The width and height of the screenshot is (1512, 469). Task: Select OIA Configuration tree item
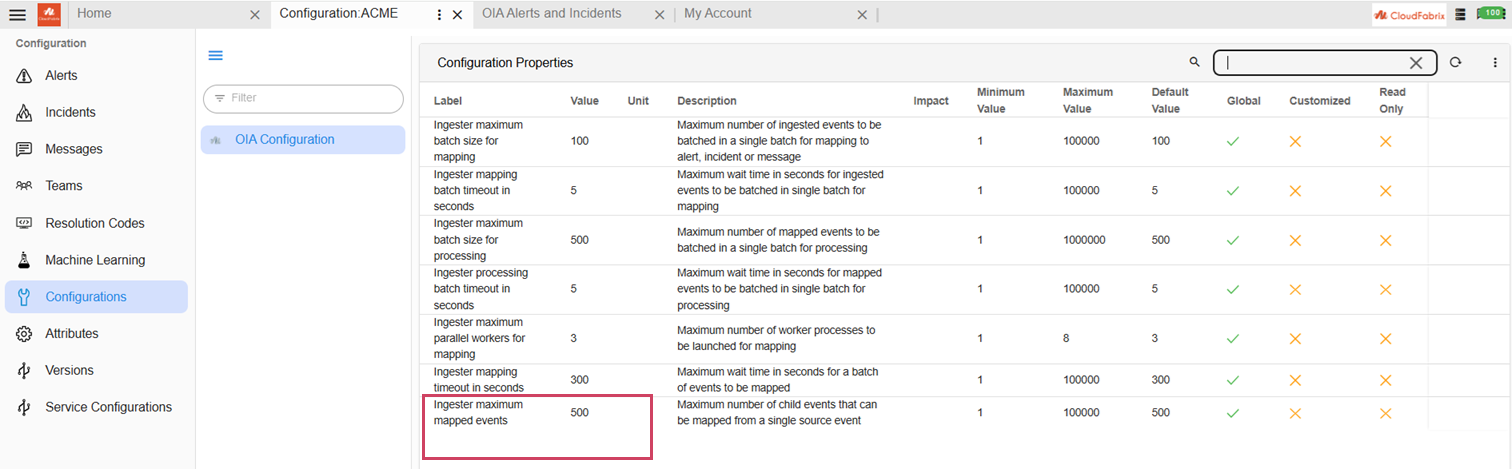coord(303,140)
